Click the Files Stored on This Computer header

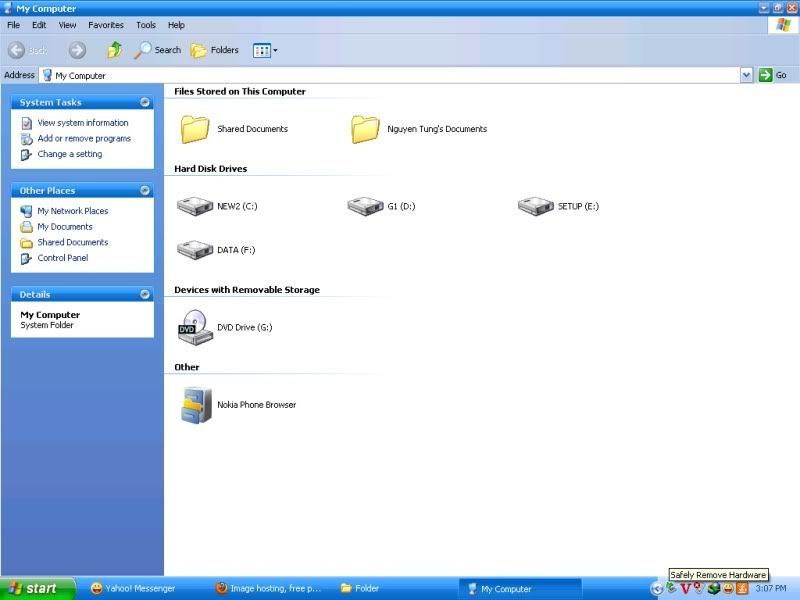[x=240, y=91]
